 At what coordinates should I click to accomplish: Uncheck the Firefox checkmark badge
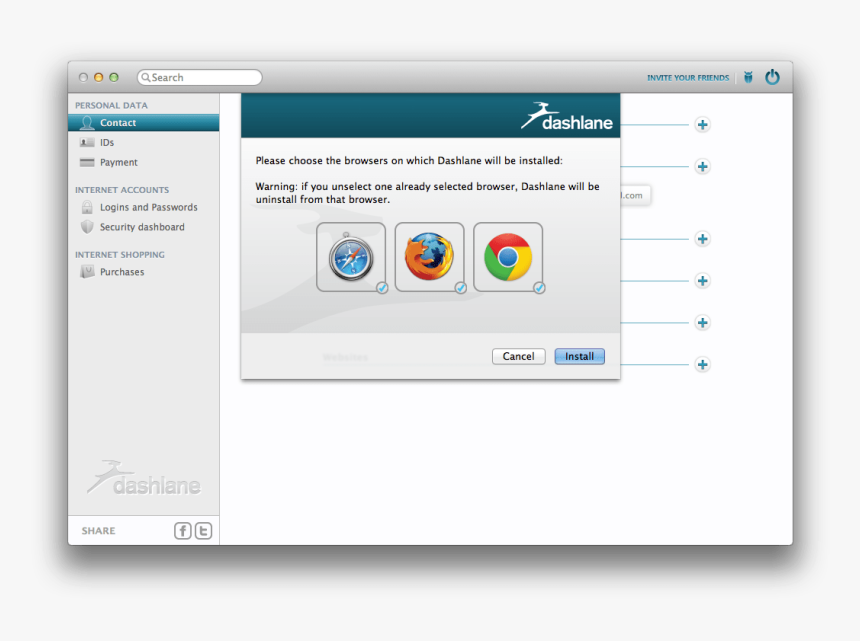[x=461, y=287]
